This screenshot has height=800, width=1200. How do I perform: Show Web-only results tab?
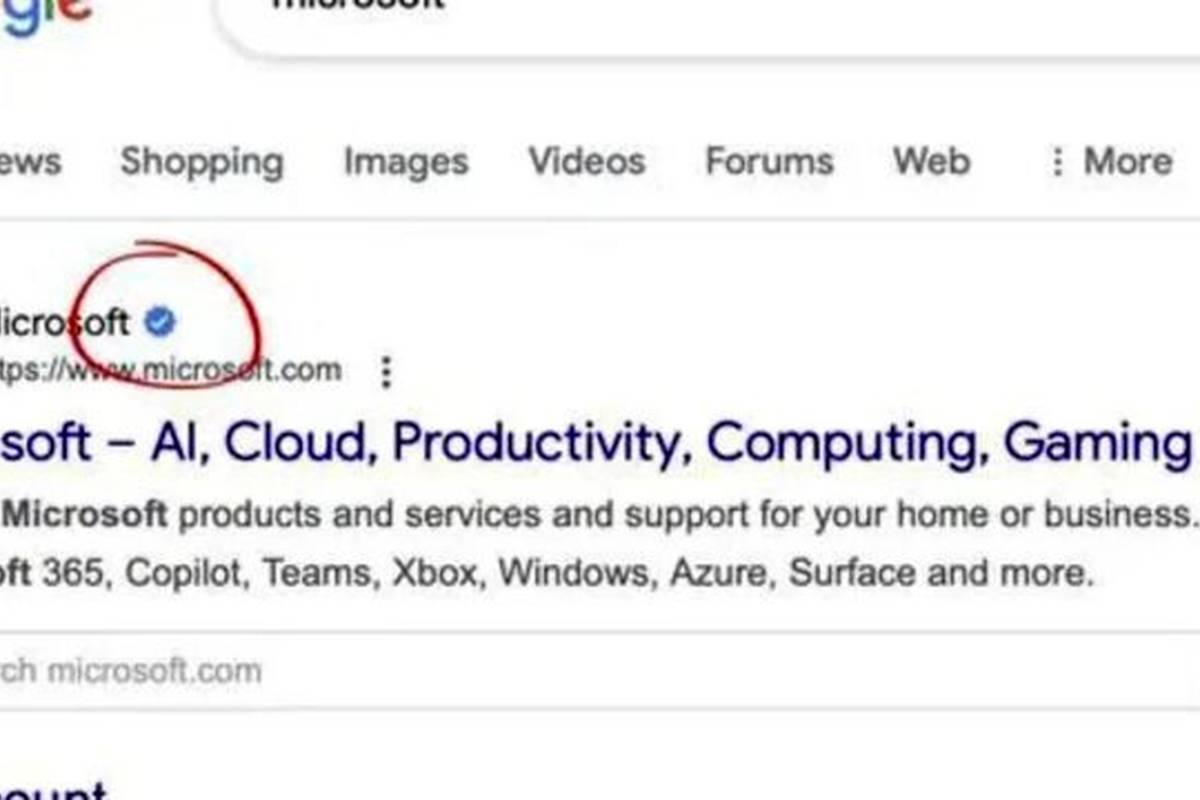pos(931,162)
